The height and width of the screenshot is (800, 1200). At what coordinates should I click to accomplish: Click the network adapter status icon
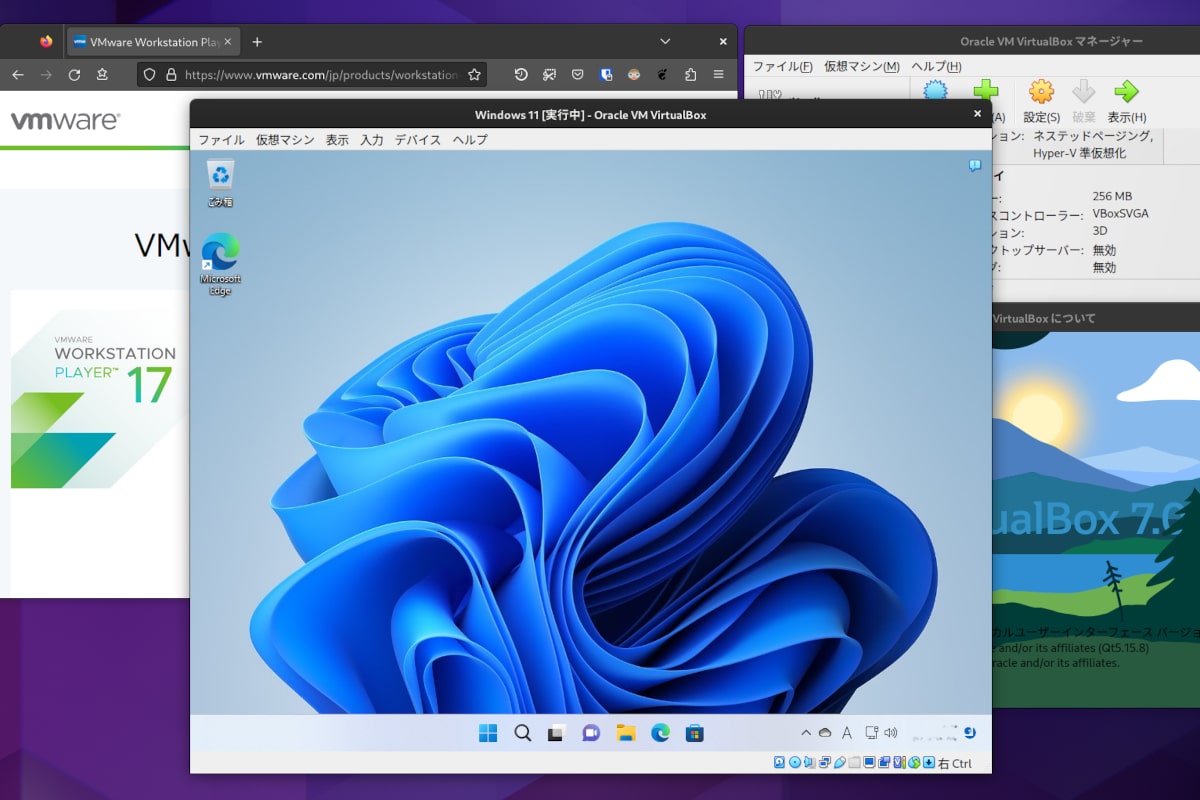click(824, 763)
